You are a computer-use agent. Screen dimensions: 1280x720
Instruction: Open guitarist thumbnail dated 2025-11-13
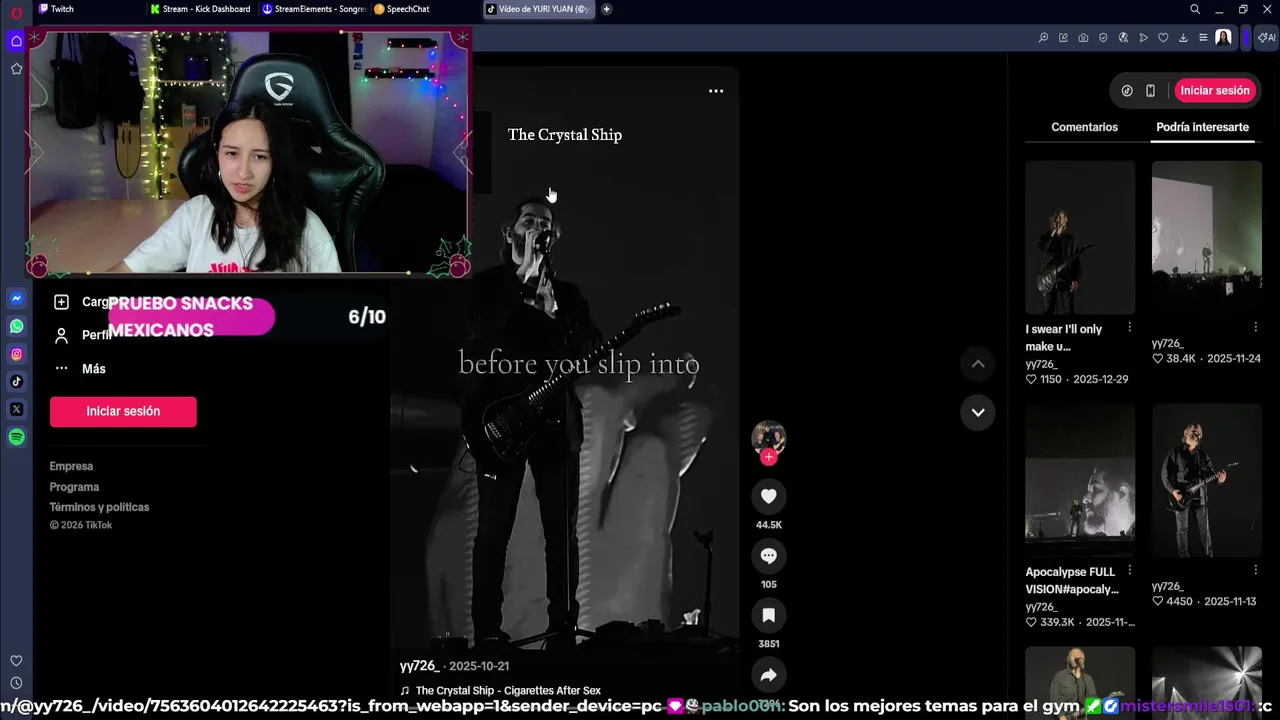(1207, 480)
